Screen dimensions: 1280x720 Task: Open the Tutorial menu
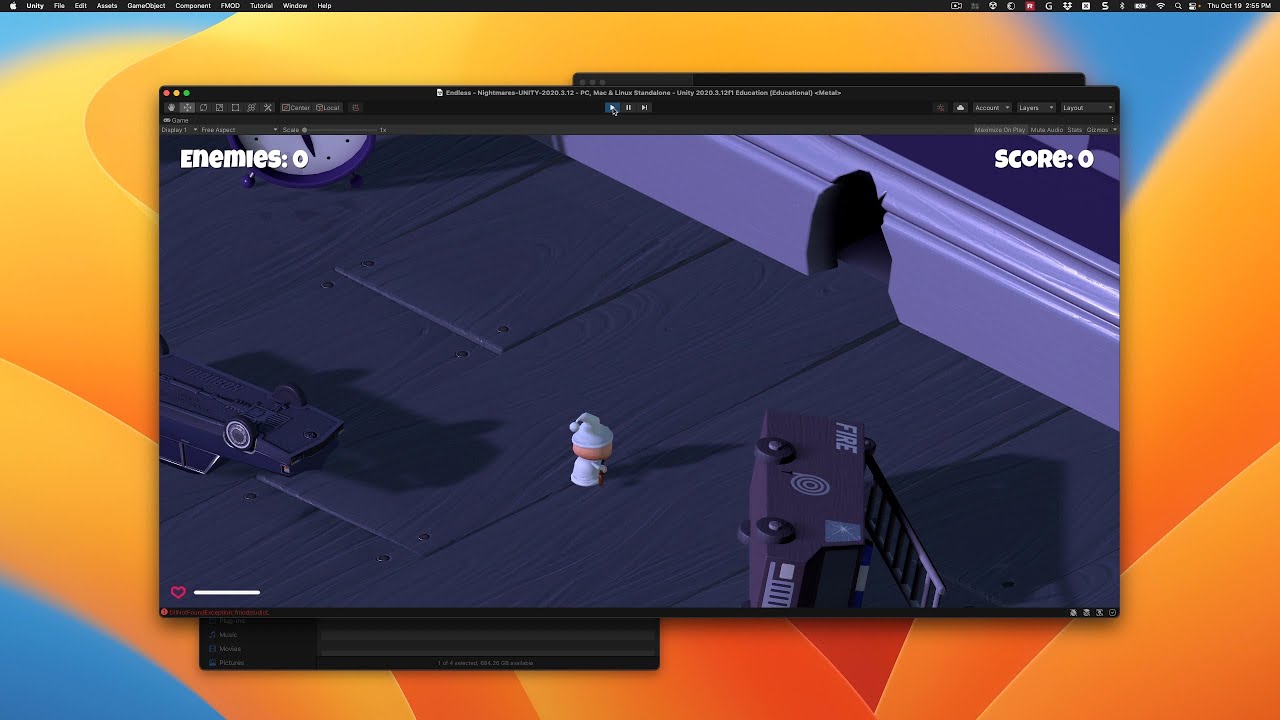(261, 6)
